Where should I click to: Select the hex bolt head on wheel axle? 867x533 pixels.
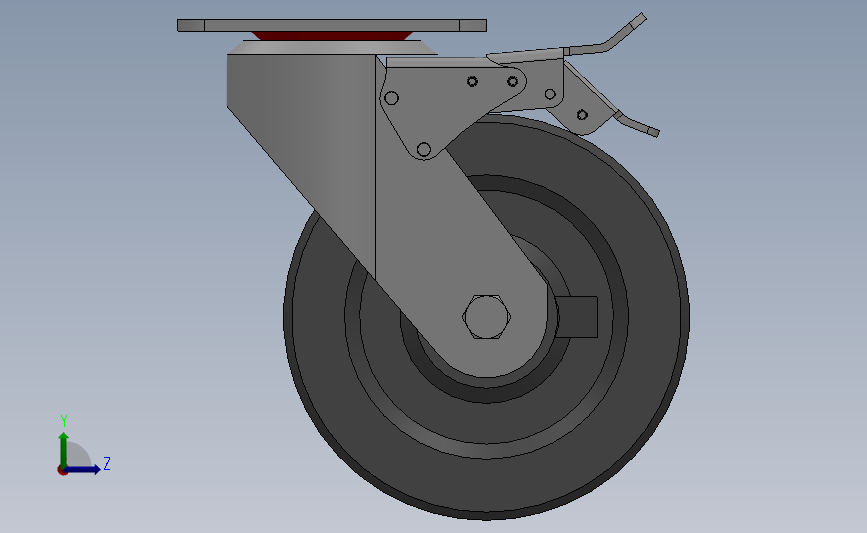point(486,317)
